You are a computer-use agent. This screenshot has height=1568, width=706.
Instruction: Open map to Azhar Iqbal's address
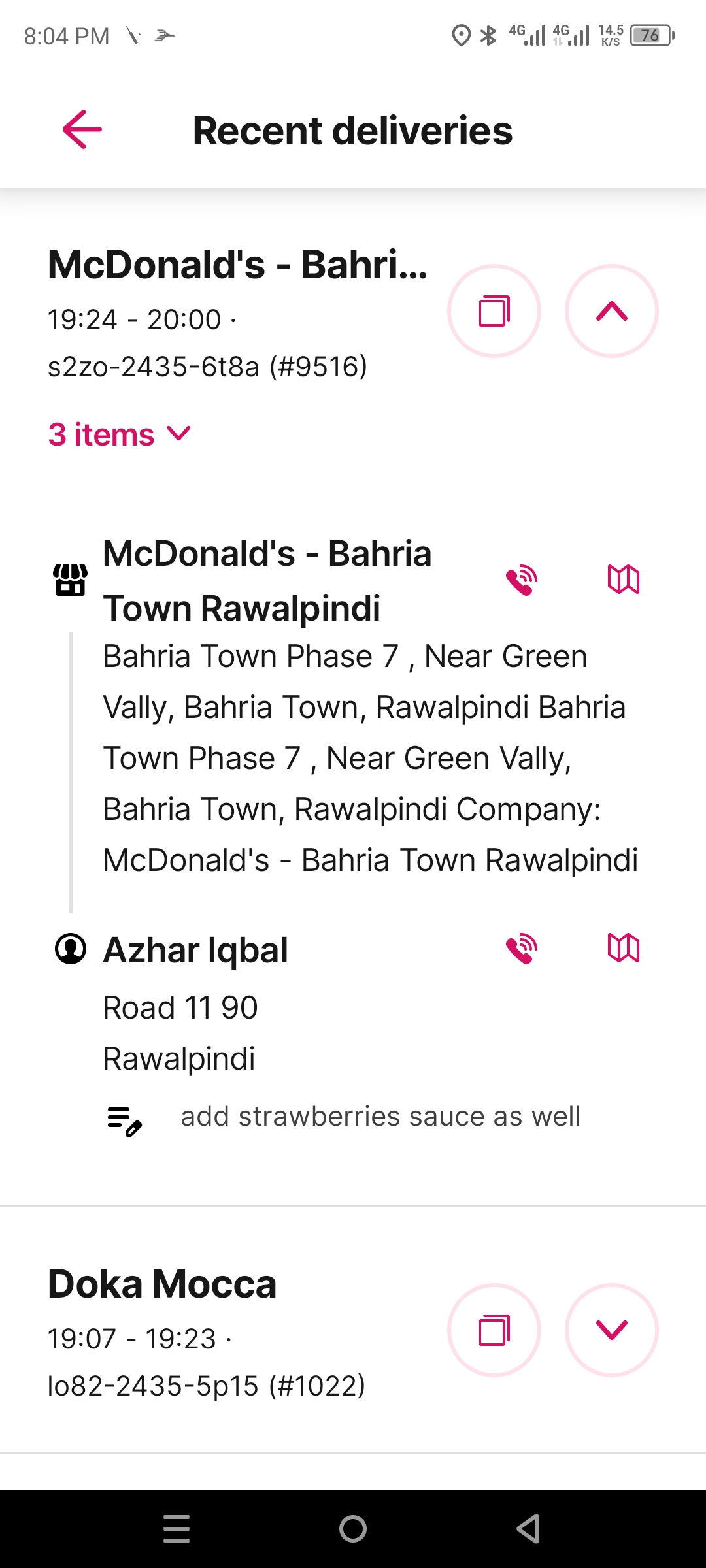[624, 948]
